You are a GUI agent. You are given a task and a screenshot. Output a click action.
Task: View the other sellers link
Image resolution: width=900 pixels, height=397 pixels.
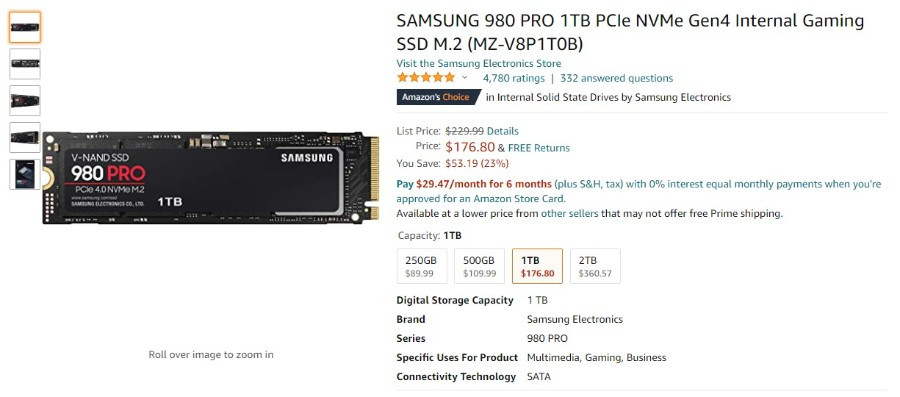coord(569,213)
